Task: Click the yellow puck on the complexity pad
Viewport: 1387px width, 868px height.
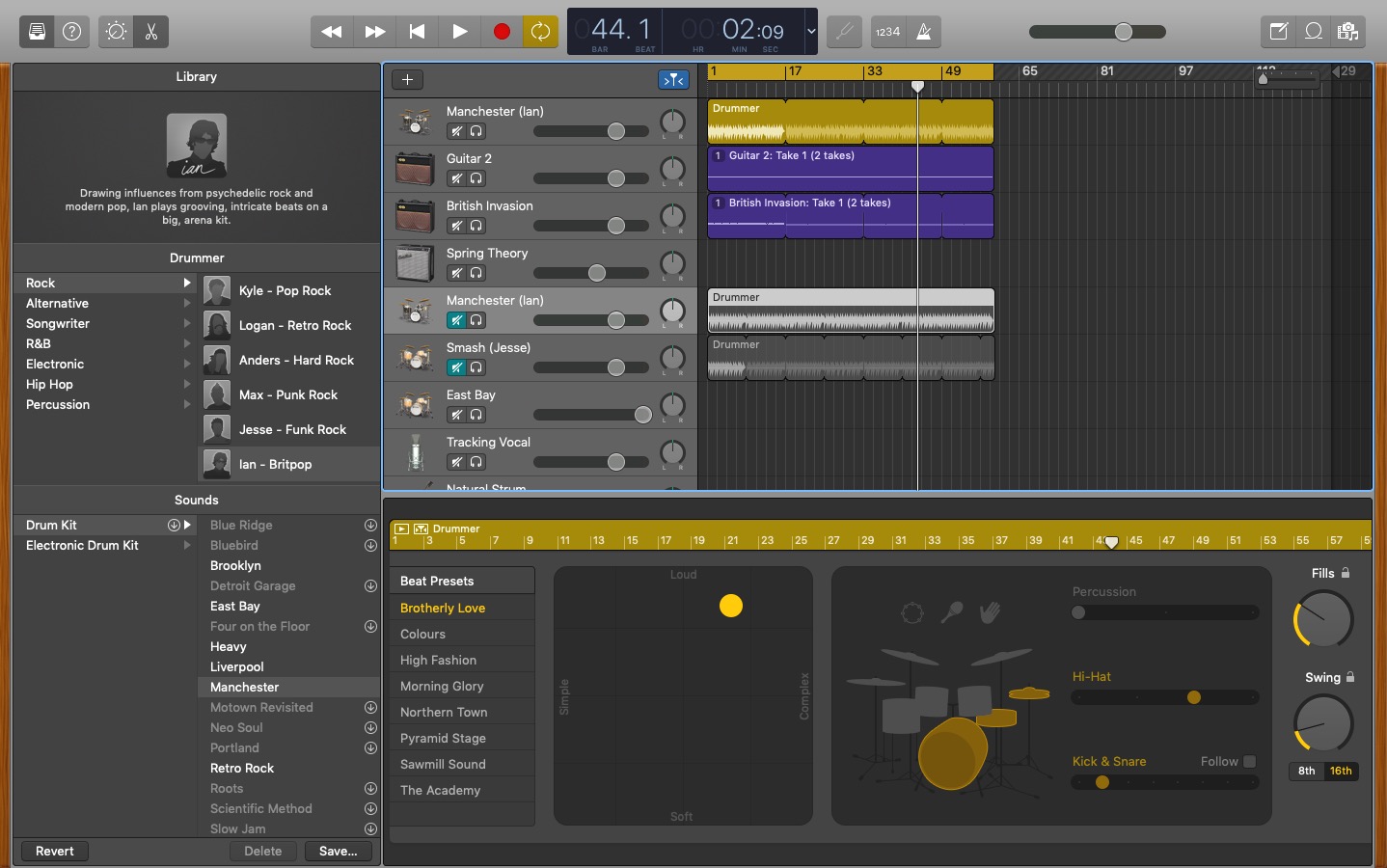Action: pos(730,607)
